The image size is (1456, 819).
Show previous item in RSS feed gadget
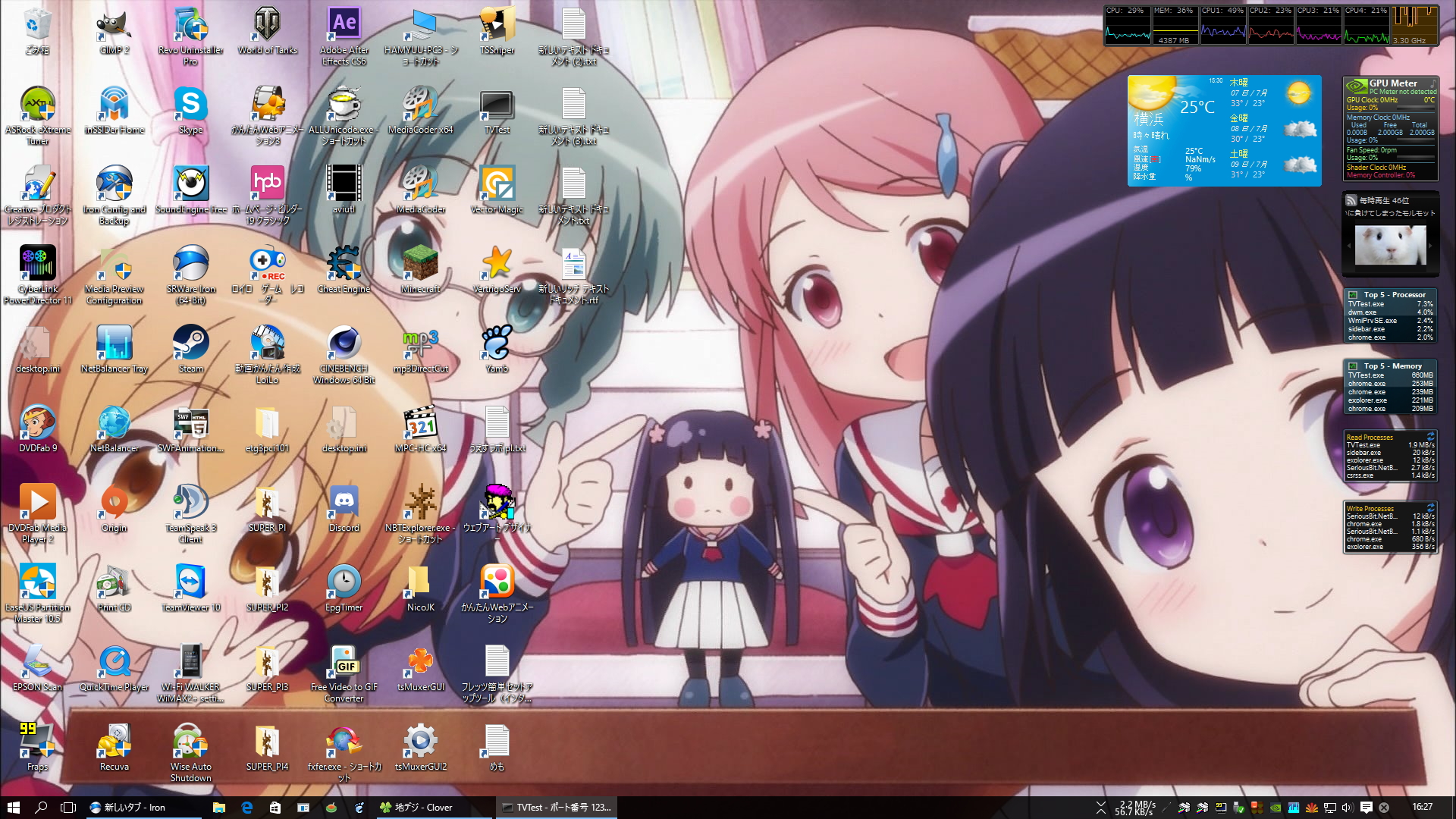(1349, 246)
